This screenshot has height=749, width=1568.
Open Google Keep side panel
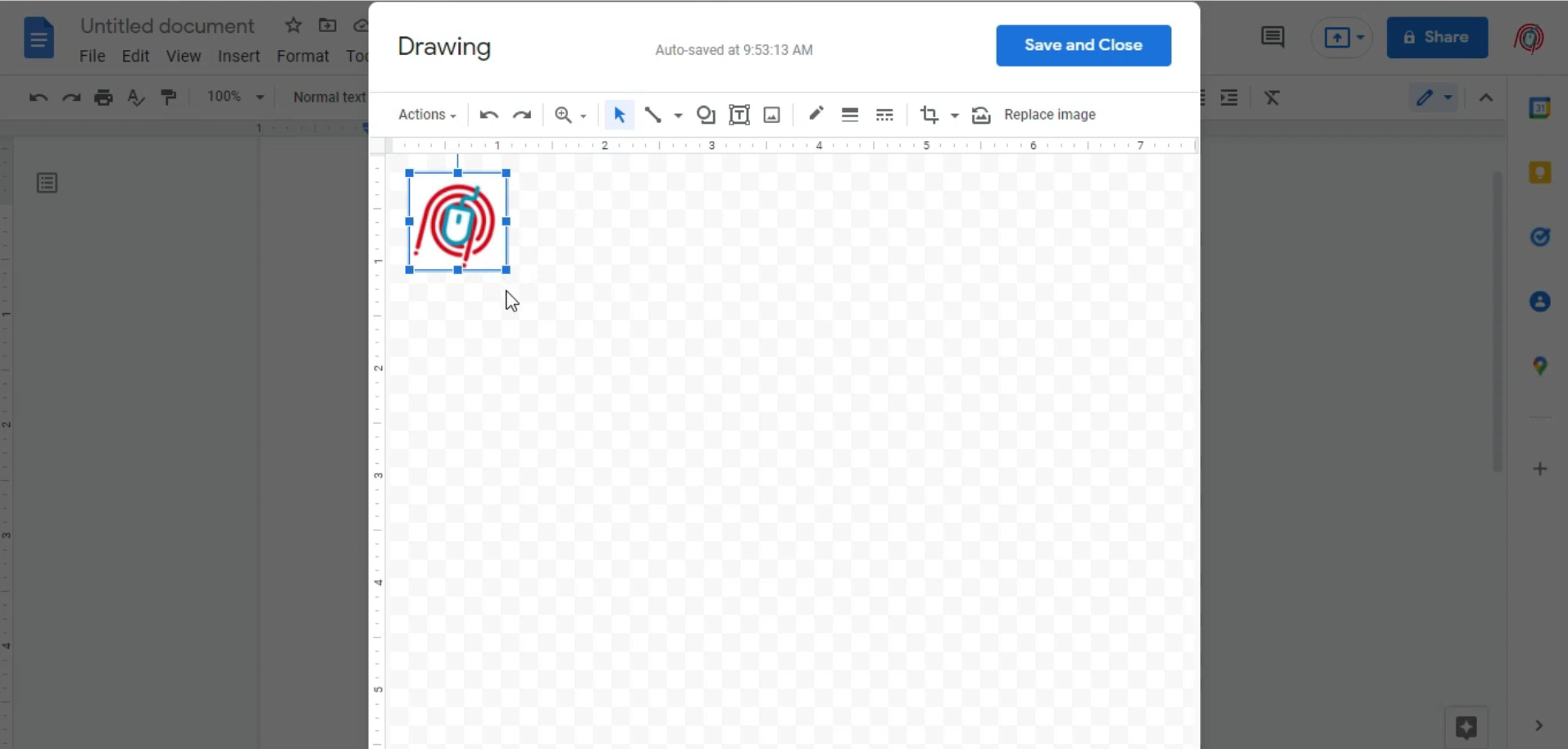tap(1539, 172)
